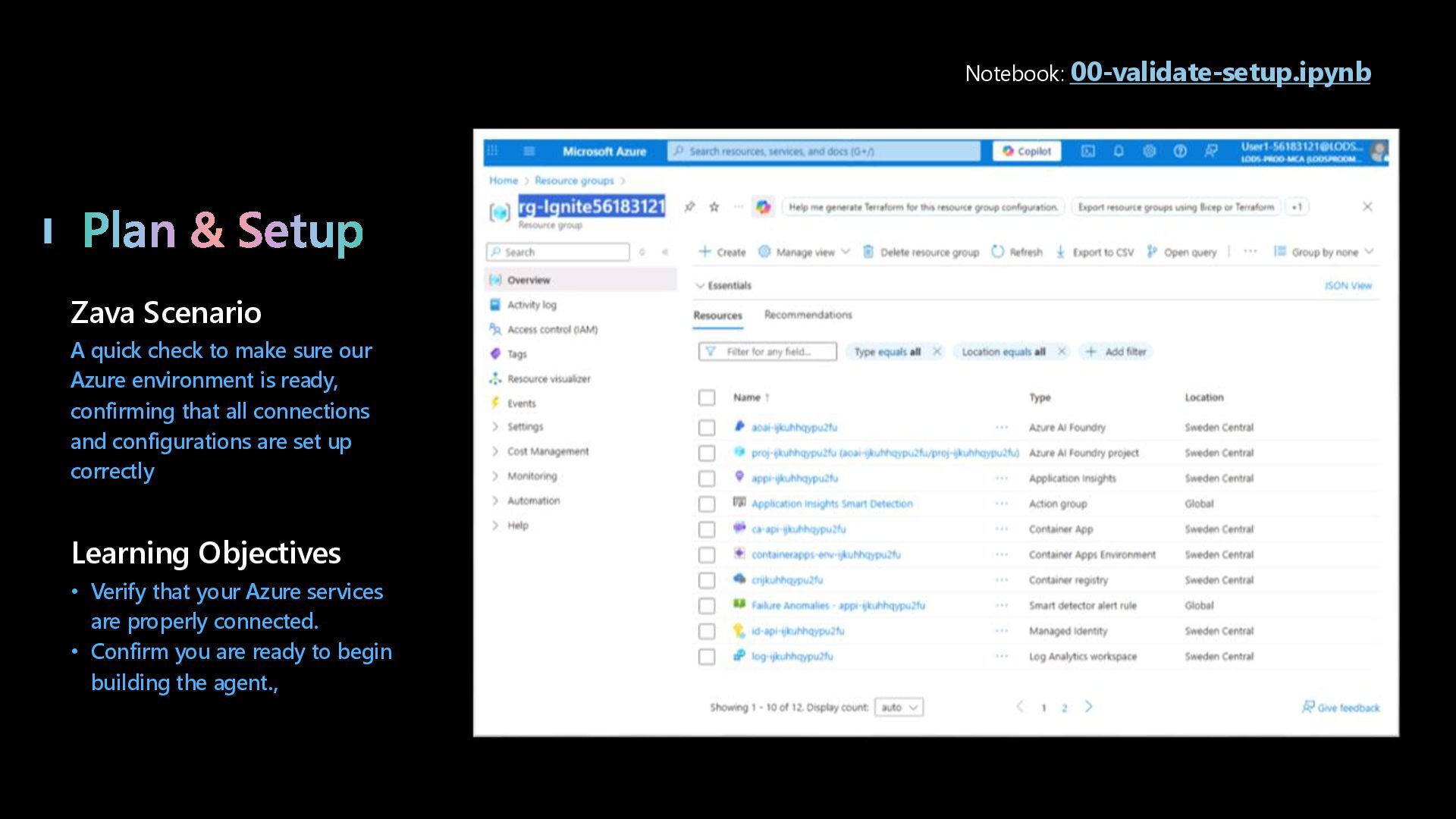Check the aoai-ijkuhhqypu2fu resource checkbox
Image resolution: width=1456 pixels, height=819 pixels.
[707, 428]
